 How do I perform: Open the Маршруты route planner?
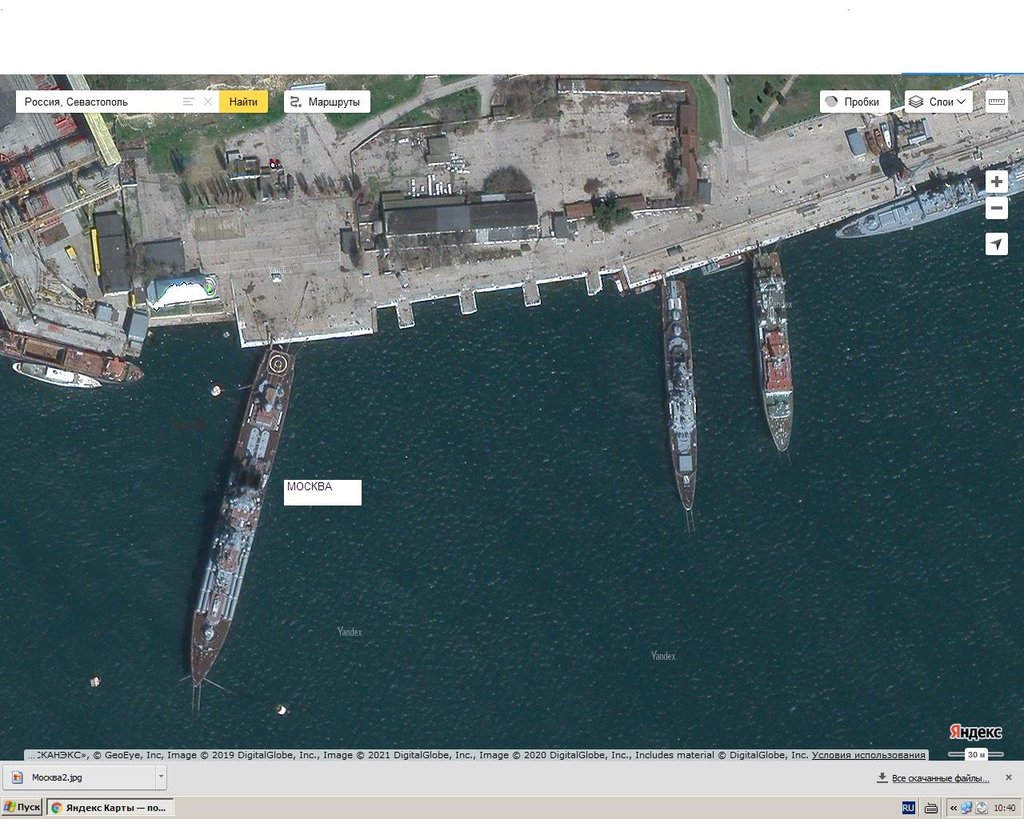point(327,102)
